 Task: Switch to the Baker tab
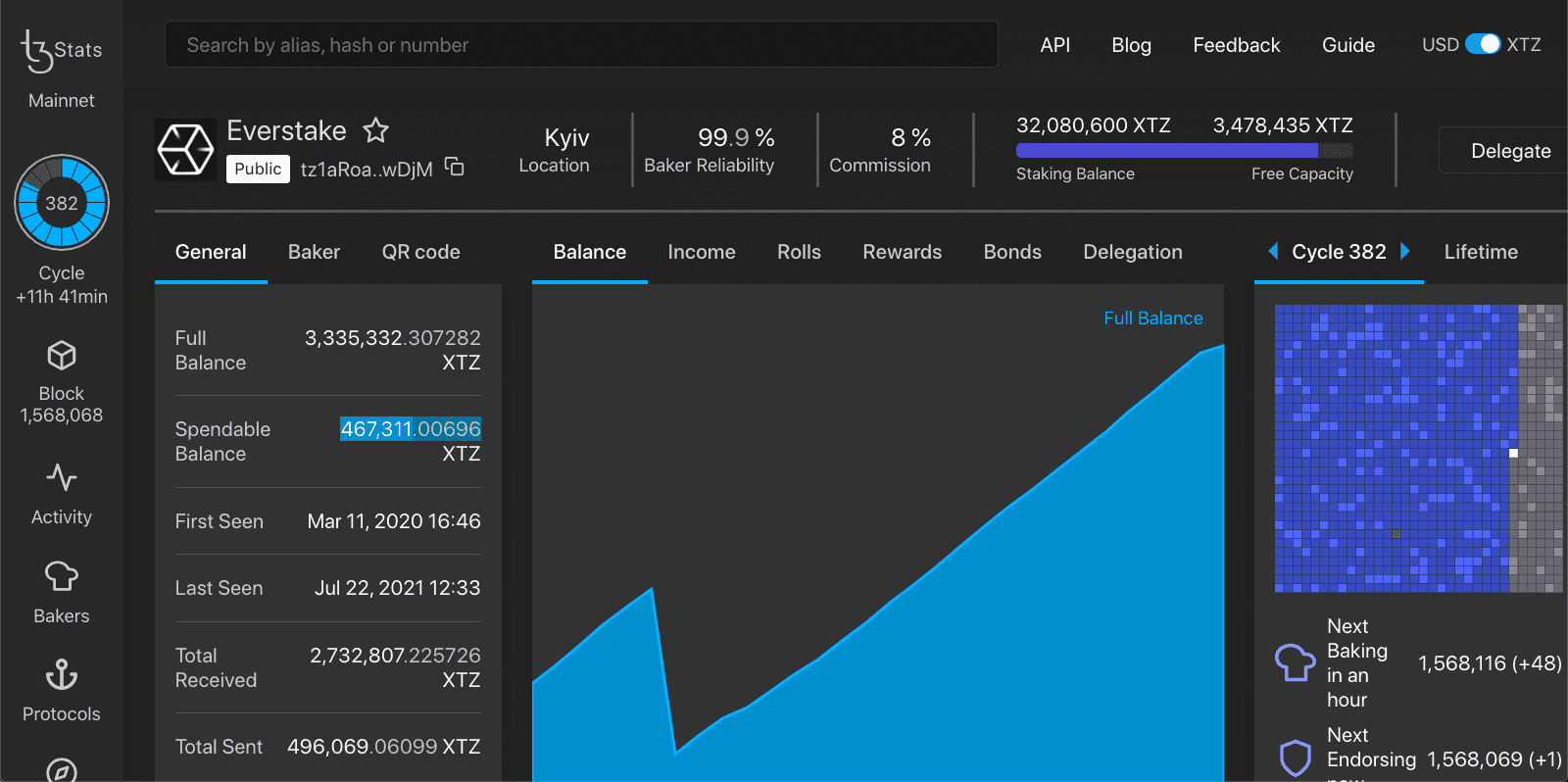point(314,252)
